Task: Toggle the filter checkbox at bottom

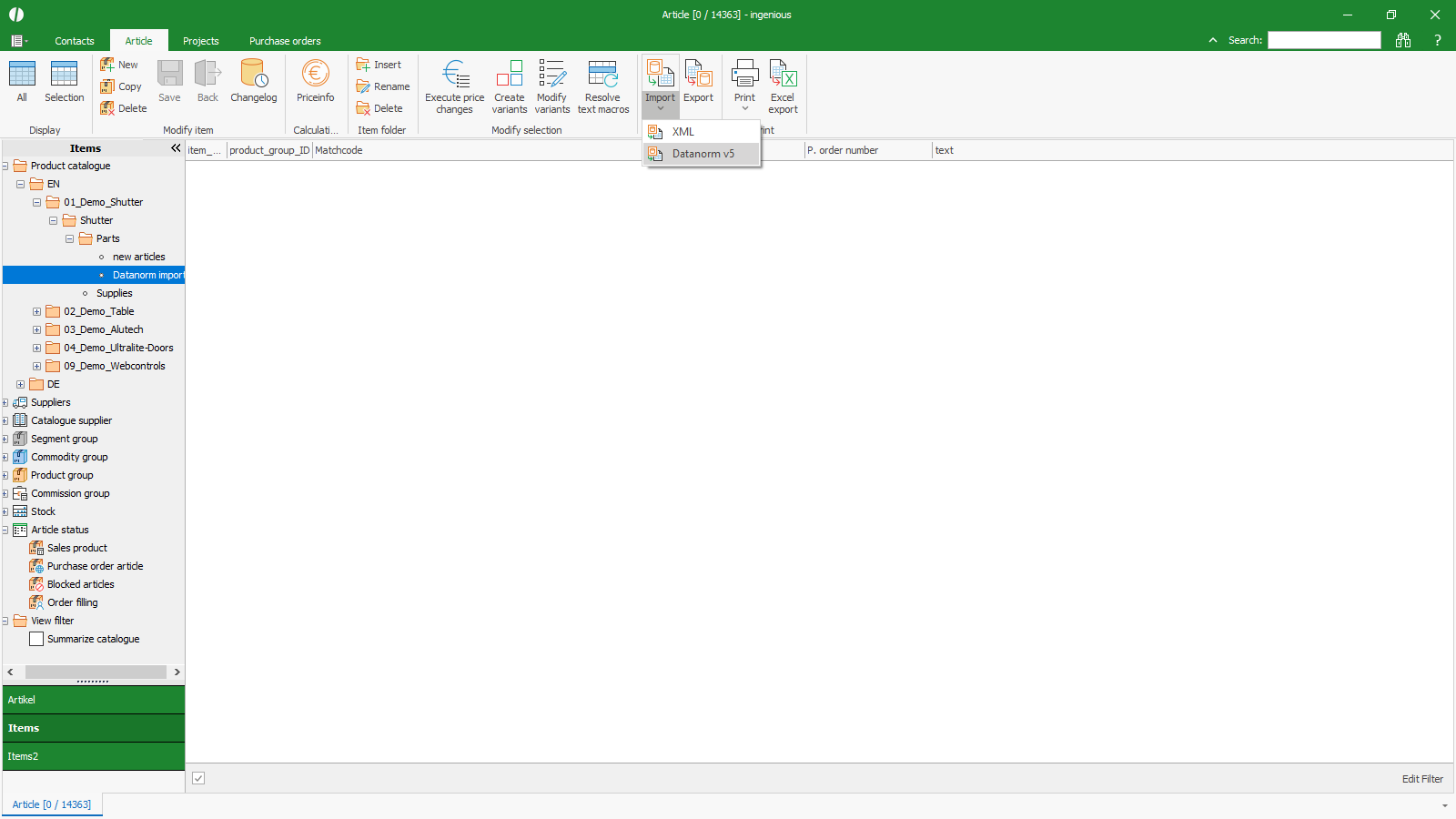Action: 198,778
